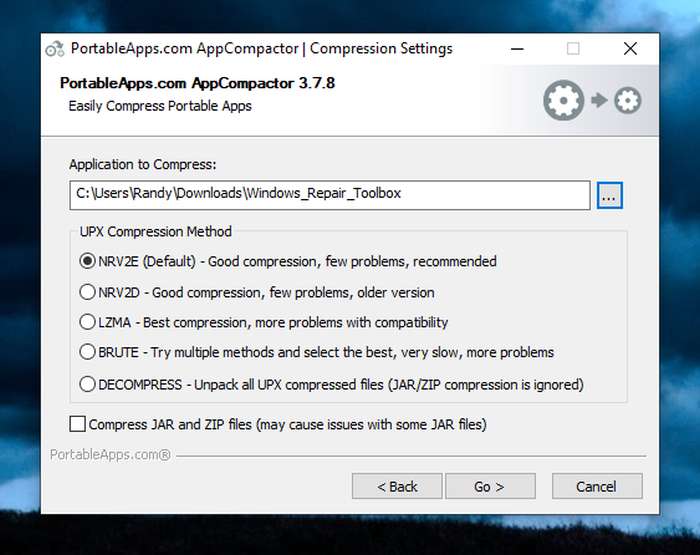Start compression with the Go > button

(x=490, y=486)
